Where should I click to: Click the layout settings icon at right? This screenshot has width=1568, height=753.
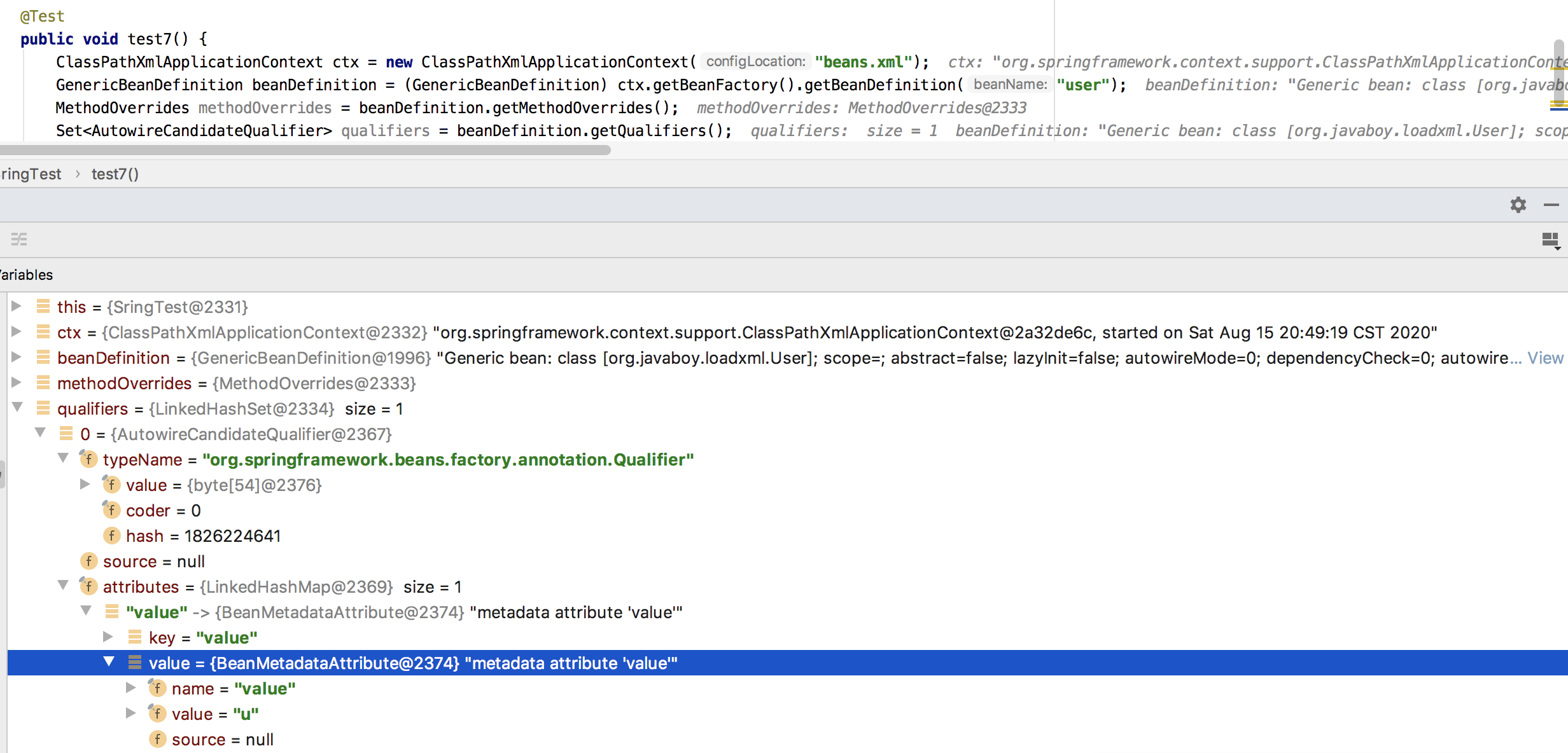(1550, 240)
